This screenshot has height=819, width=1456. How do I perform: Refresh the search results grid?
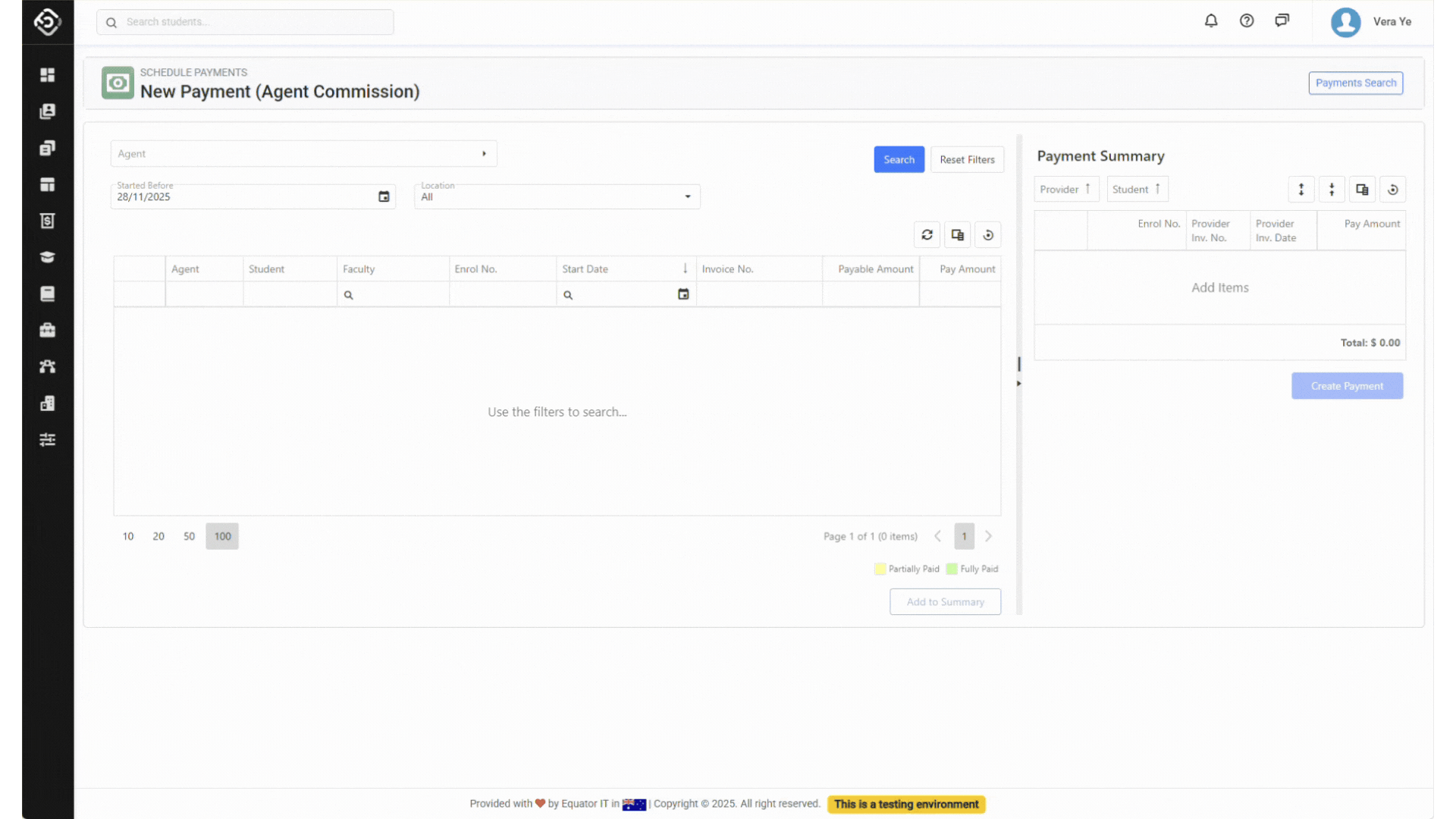927,235
